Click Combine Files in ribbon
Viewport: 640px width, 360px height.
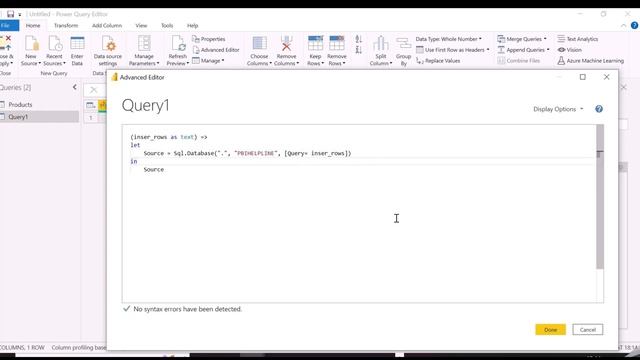click(x=519, y=61)
